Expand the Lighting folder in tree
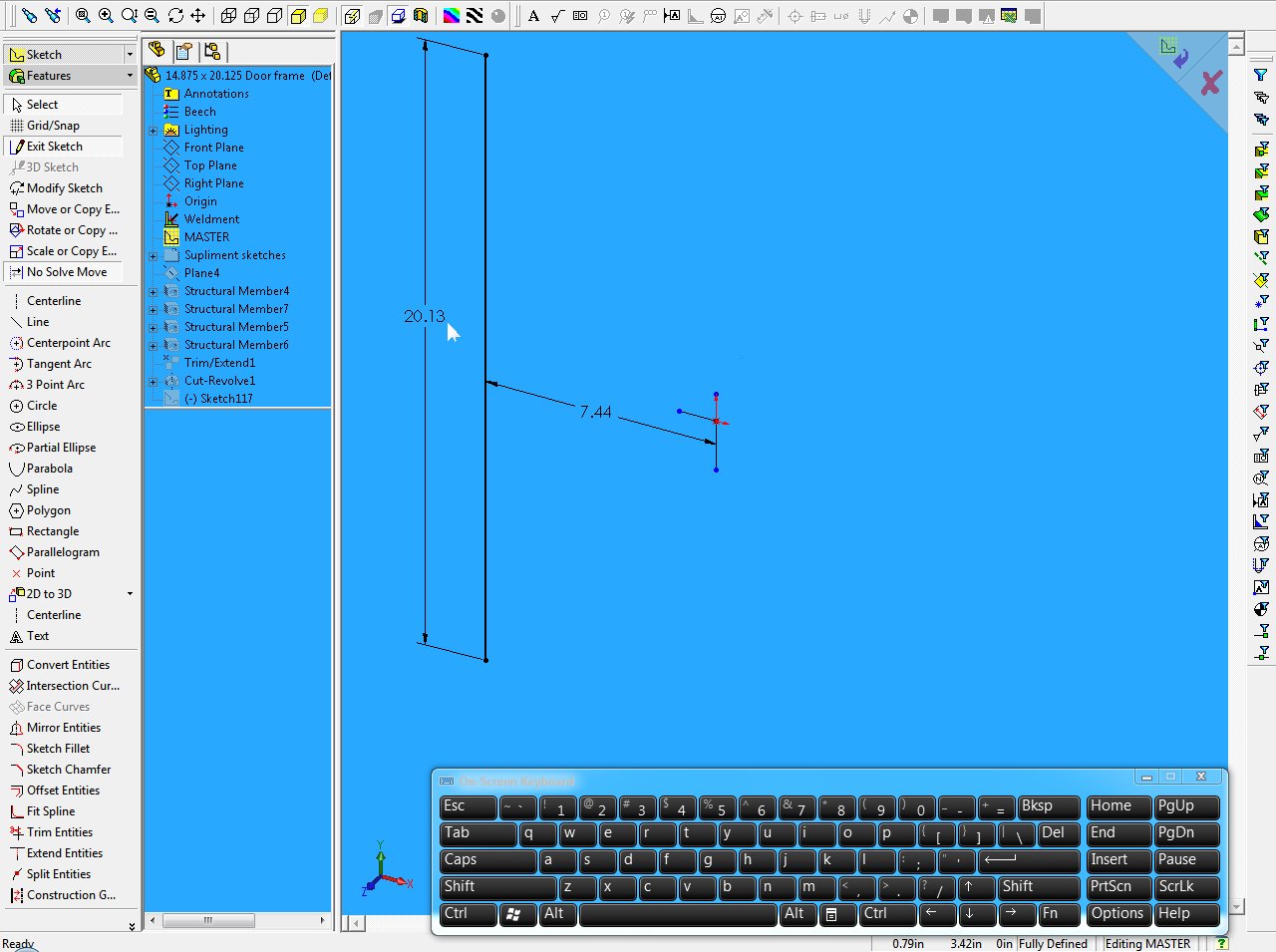Viewport: 1276px width, 952px height. pos(154,131)
